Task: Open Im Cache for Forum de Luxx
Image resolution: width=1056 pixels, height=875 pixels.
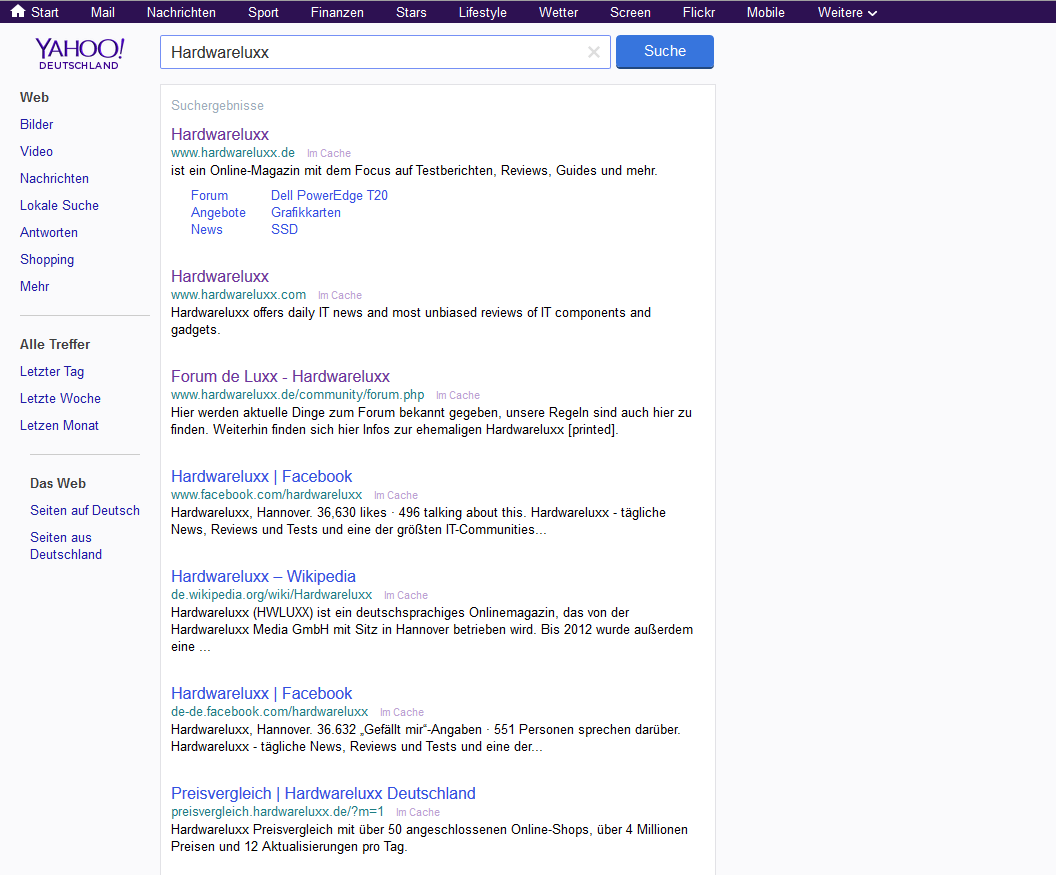Action: (x=457, y=395)
